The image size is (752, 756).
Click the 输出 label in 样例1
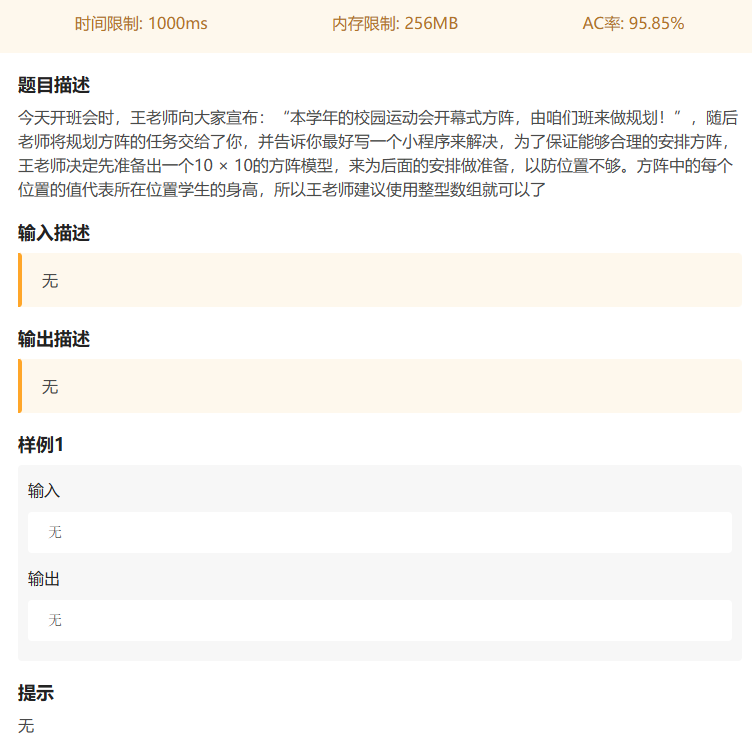tap(44, 579)
